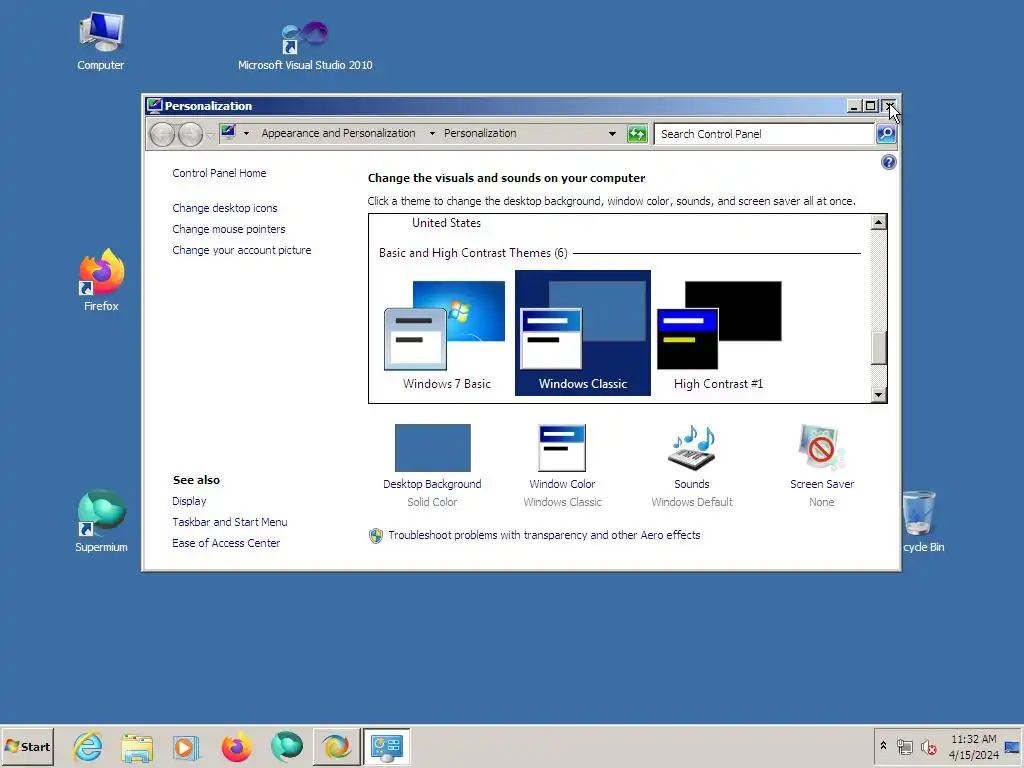Select the Firefox desktop shortcut

(101, 281)
